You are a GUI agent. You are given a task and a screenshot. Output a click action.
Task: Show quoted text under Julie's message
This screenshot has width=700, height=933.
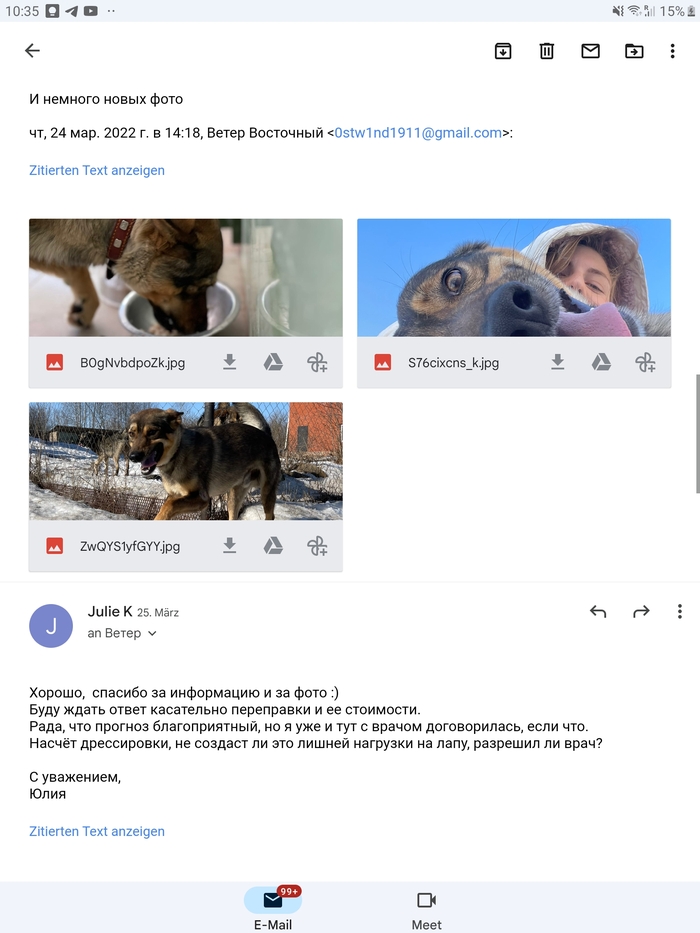pos(97,831)
